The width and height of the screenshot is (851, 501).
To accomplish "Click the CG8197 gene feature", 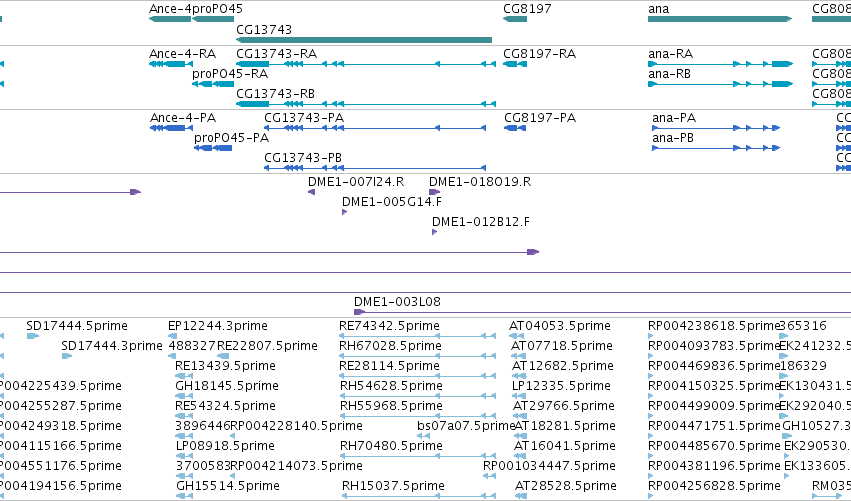I will coord(515,19).
